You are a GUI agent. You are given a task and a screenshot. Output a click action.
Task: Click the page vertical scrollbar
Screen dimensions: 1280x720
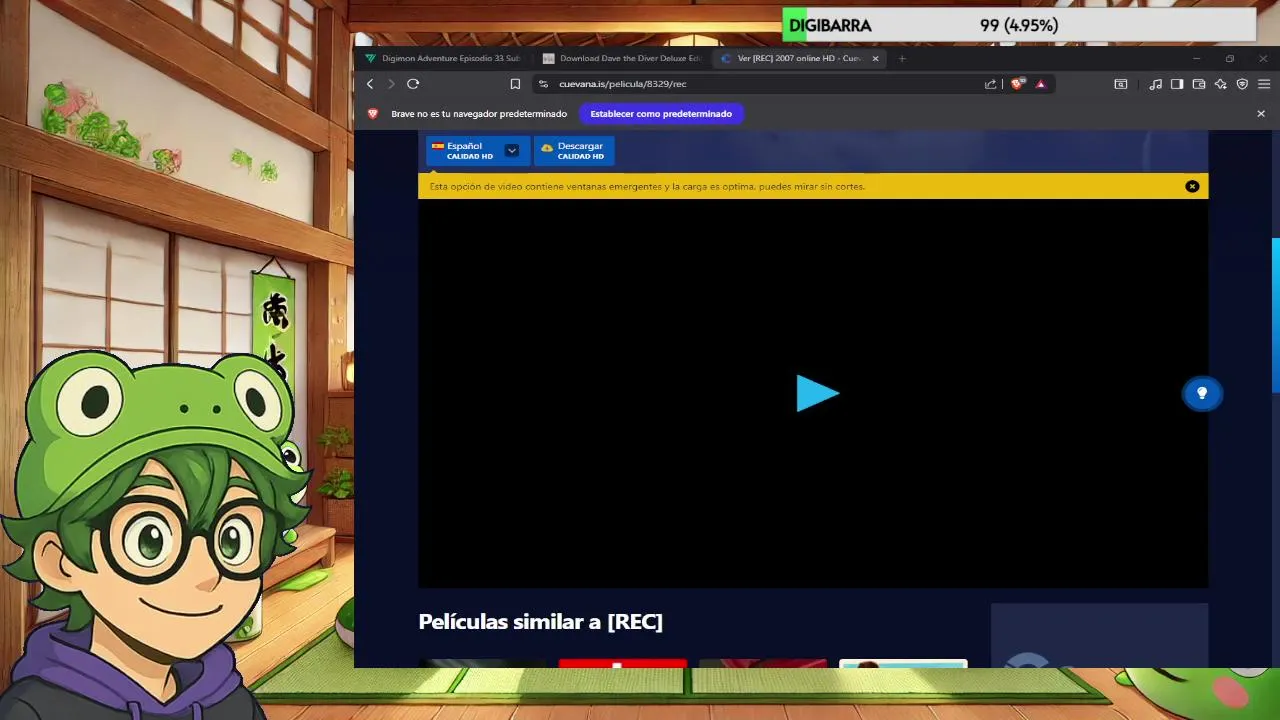coord(1275,316)
